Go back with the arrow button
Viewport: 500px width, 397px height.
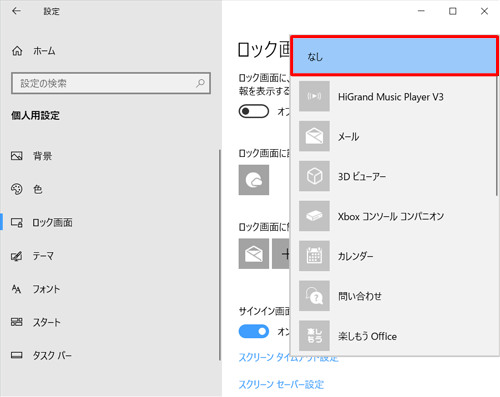coord(16,11)
